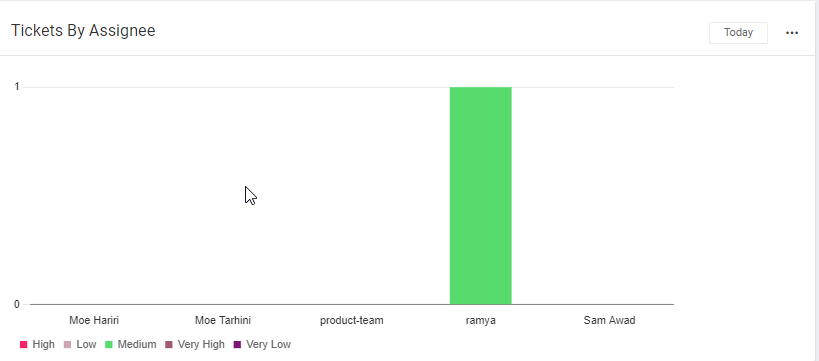The height and width of the screenshot is (361, 819).
Task: Select the Moe Hariri axis label
Action: pos(94,320)
